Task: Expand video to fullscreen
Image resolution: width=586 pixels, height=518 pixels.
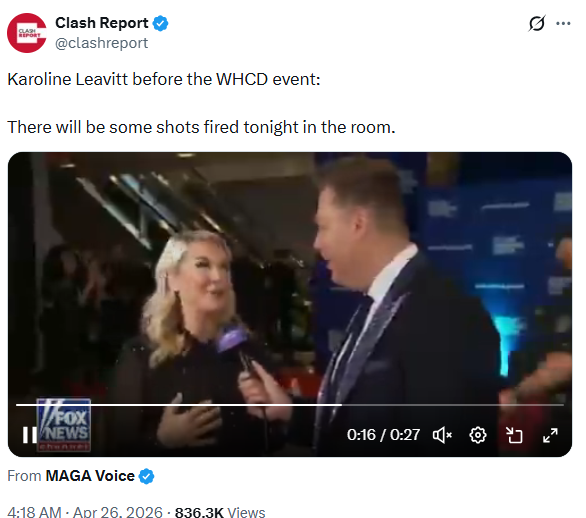Action: pyautogui.click(x=550, y=435)
